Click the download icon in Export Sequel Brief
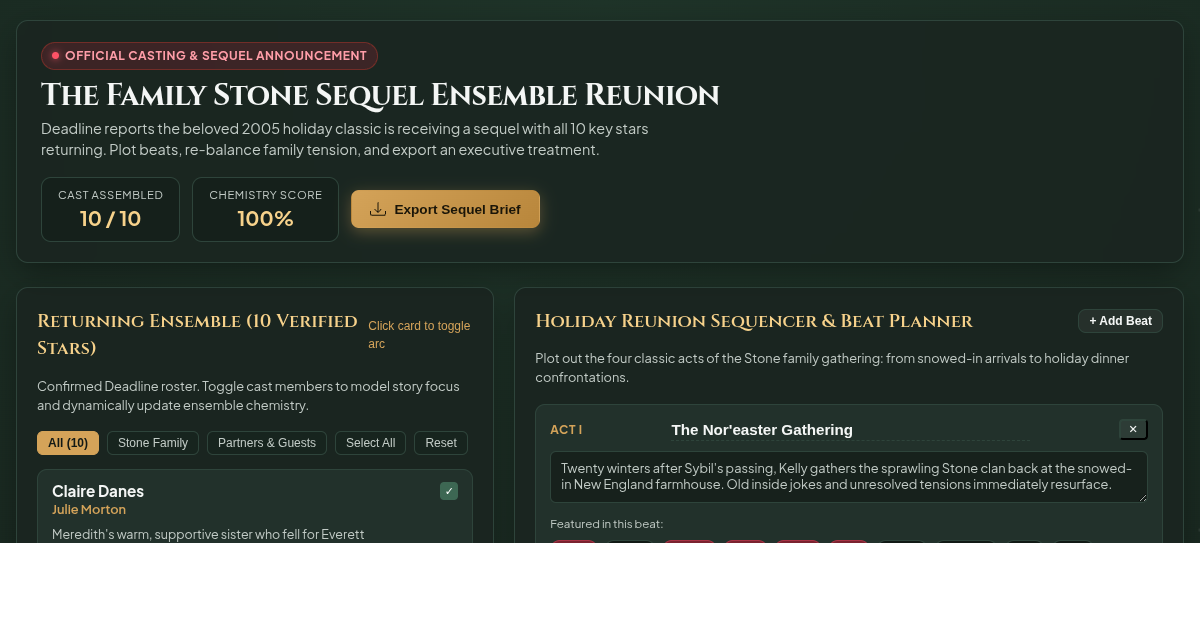 [x=378, y=209]
